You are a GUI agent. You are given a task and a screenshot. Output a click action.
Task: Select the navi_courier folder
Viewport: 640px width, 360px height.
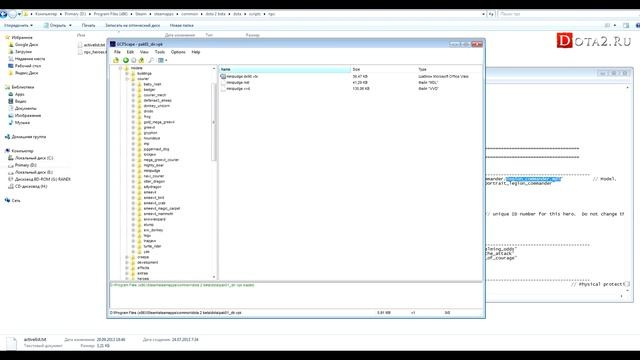pos(154,176)
